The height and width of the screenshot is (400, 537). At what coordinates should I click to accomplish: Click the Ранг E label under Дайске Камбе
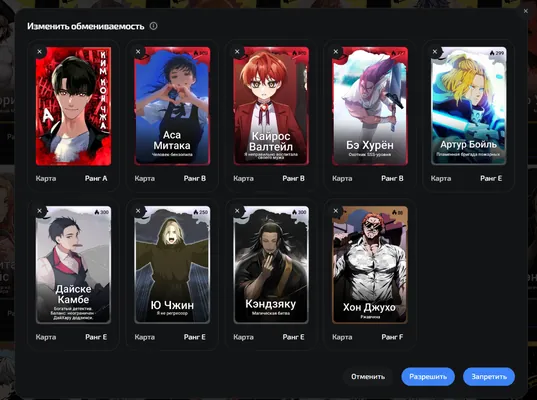click(x=96, y=337)
